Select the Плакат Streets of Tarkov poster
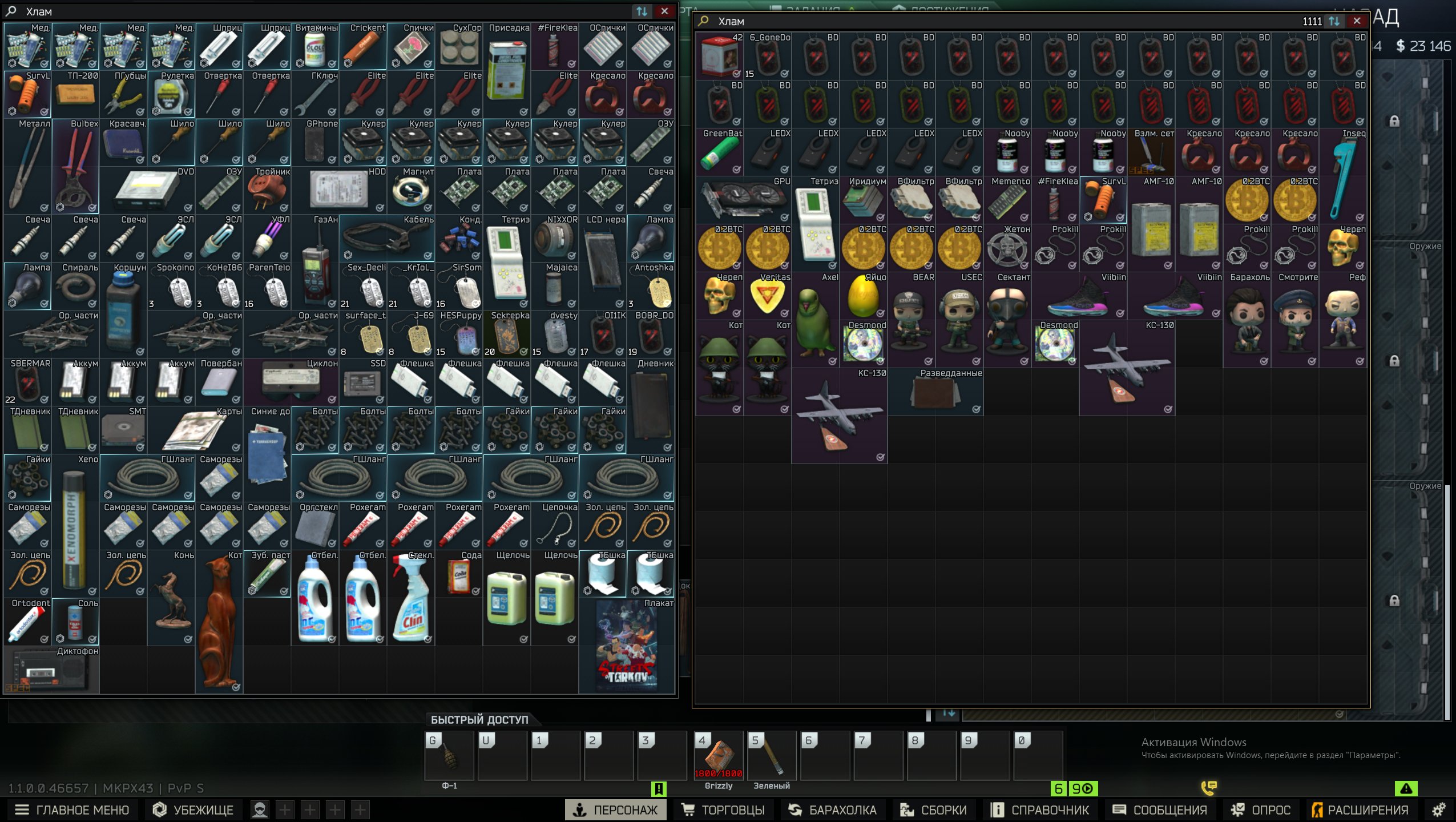Screen dimensions: 1456x822 click(627, 646)
